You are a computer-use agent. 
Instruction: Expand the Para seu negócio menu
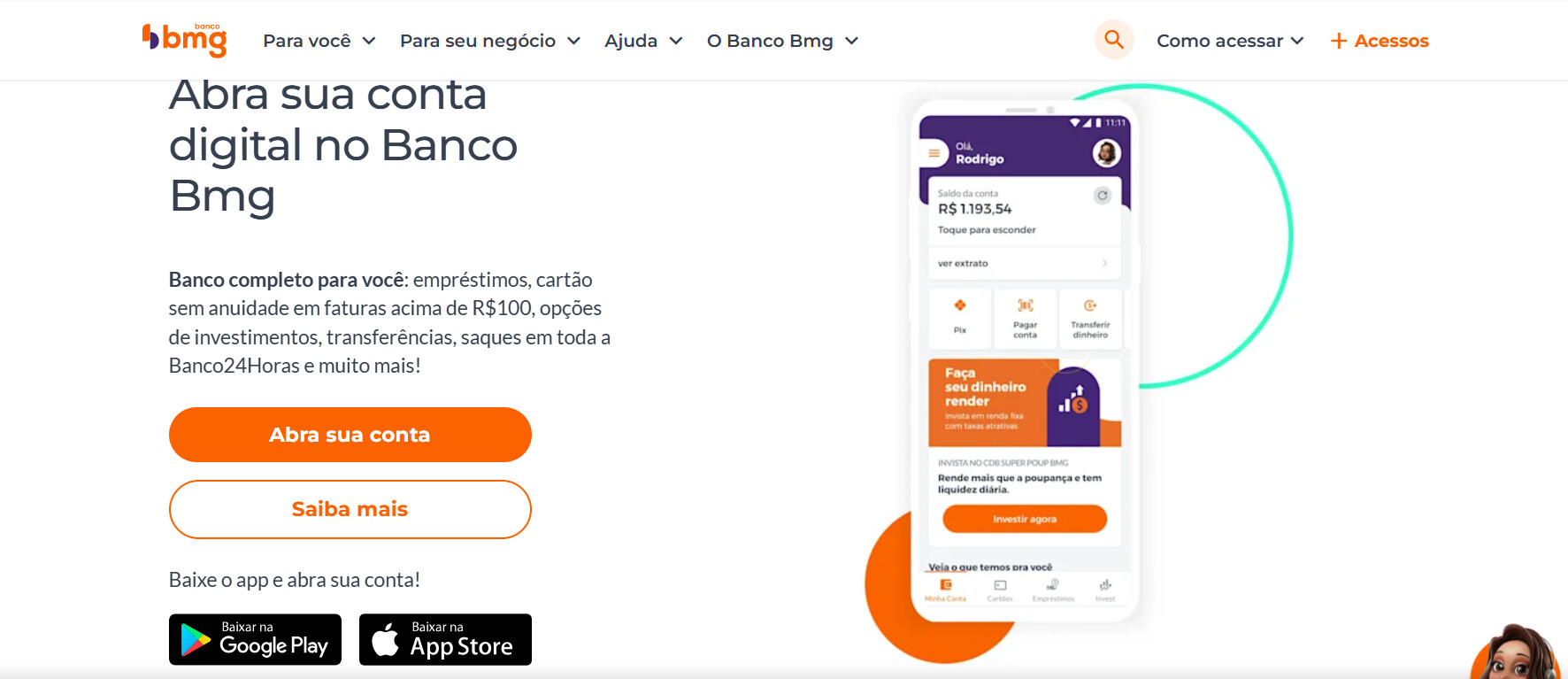pyautogui.click(x=489, y=41)
